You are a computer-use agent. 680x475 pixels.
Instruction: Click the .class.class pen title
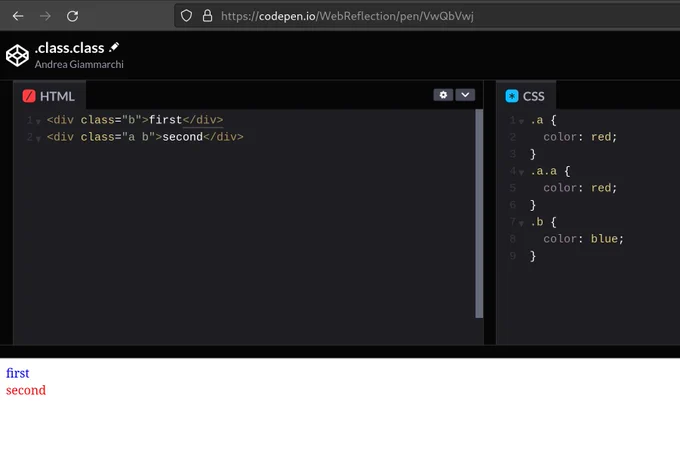pos(69,48)
